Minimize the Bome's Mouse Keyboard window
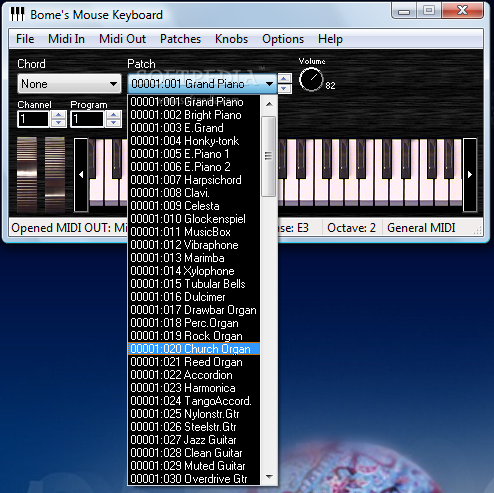This screenshot has width=494, height=493. pos(404,11)
